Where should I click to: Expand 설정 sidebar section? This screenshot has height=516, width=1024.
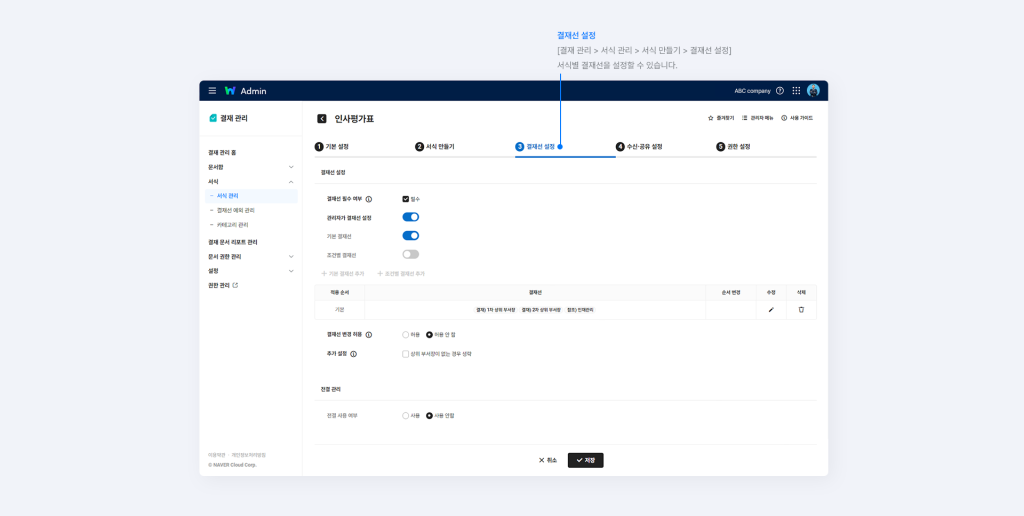pos(291,271)
